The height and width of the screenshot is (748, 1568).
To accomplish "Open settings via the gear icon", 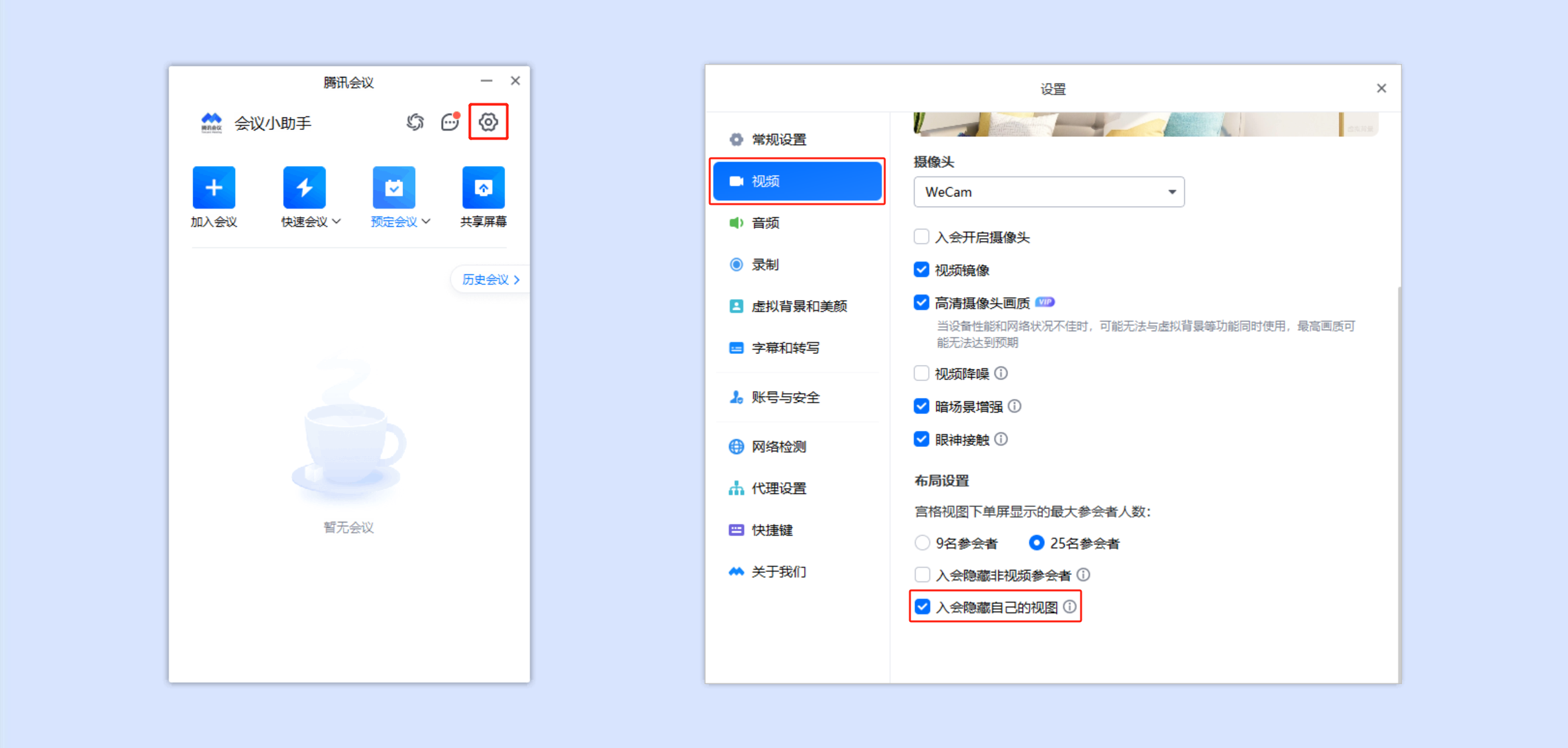I will [488, 121].
